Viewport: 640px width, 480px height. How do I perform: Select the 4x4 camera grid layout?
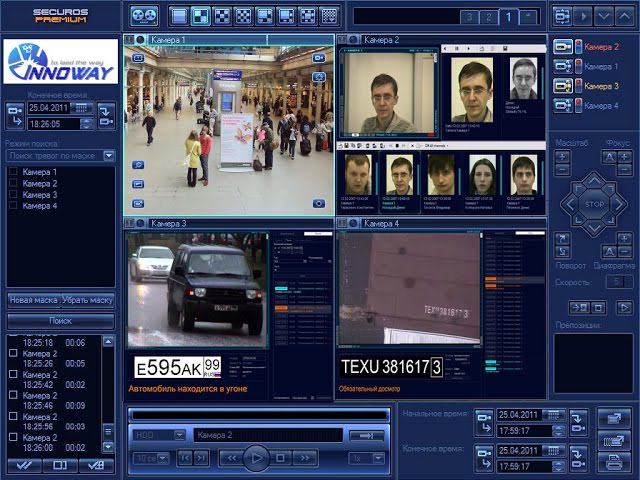(244, 16)
